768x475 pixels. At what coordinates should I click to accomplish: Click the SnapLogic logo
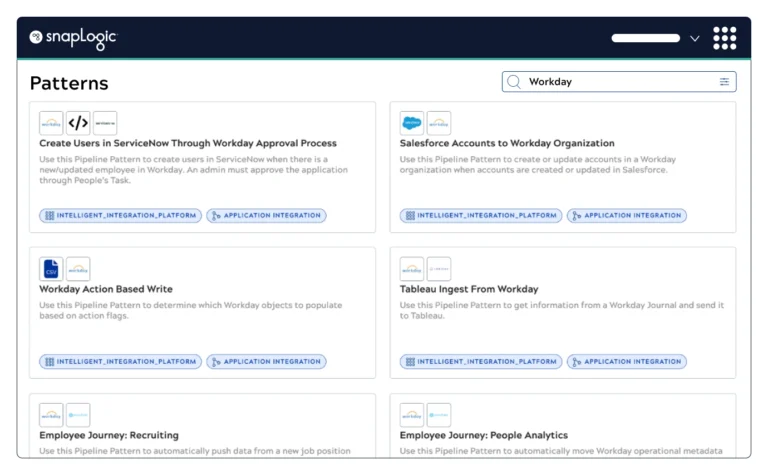pyautogui.click(x=73, y=38)
